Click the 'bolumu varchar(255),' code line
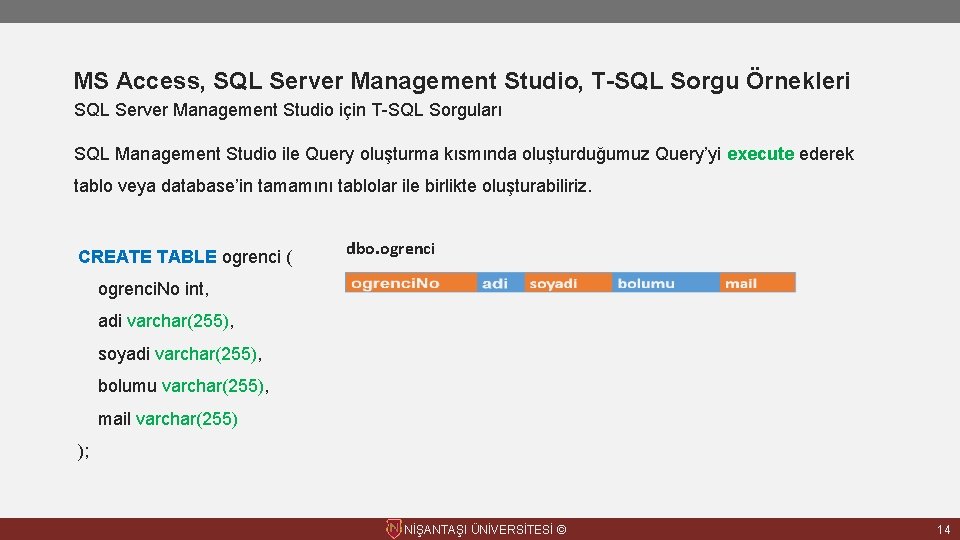 [x=183, y=386]
